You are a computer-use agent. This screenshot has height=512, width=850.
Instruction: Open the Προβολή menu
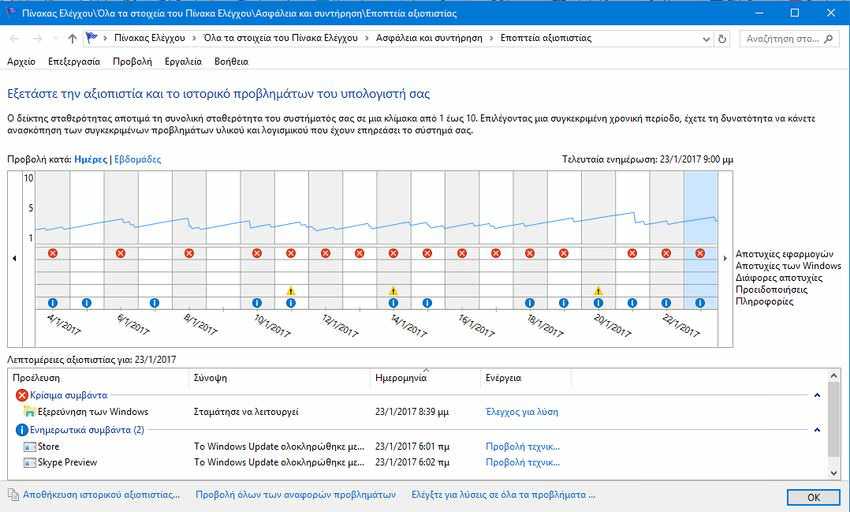(x=132, y=61)
